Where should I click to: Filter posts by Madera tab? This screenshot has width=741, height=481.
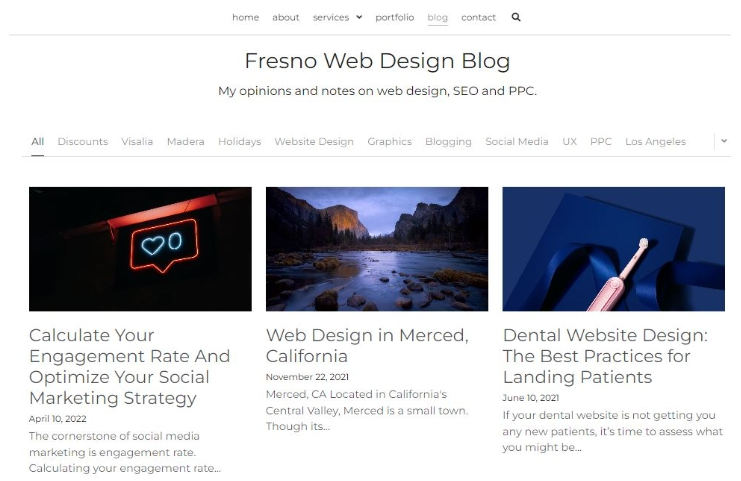coord(185,142)
